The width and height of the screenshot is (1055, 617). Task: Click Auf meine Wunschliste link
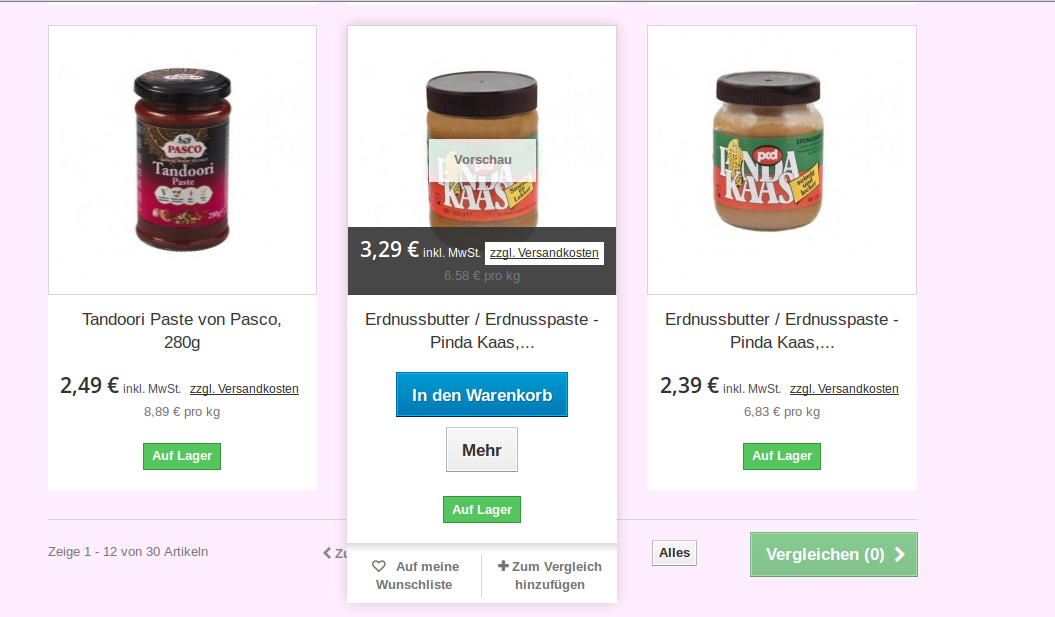(416, 575)
